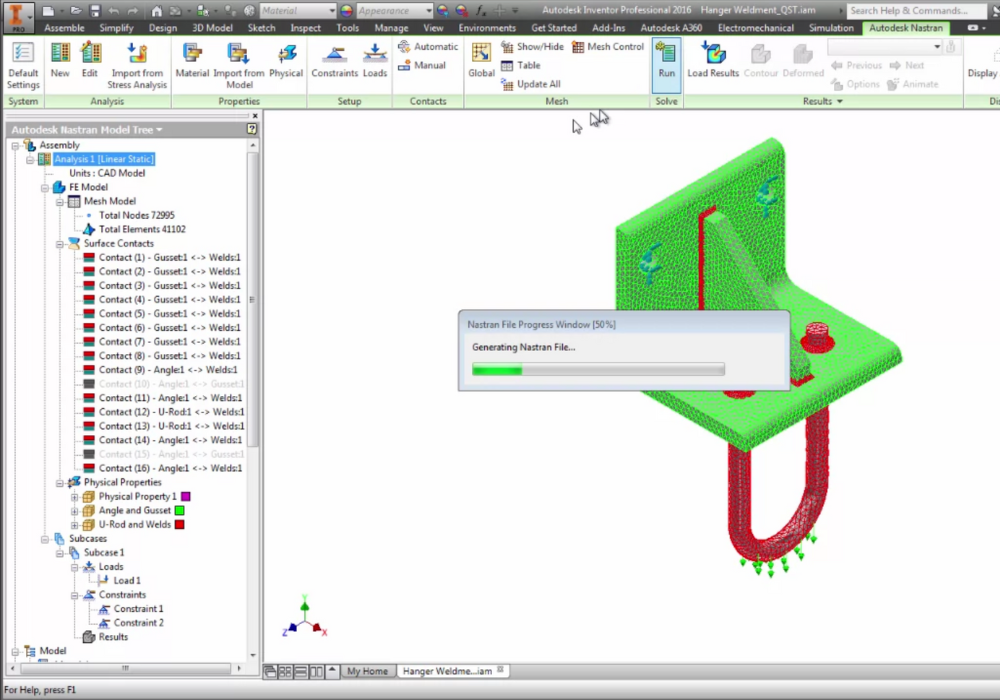Open the My Home document tab
This screenshot has width=1000, height=700.
pyautogui.click(x=367, y=671)
